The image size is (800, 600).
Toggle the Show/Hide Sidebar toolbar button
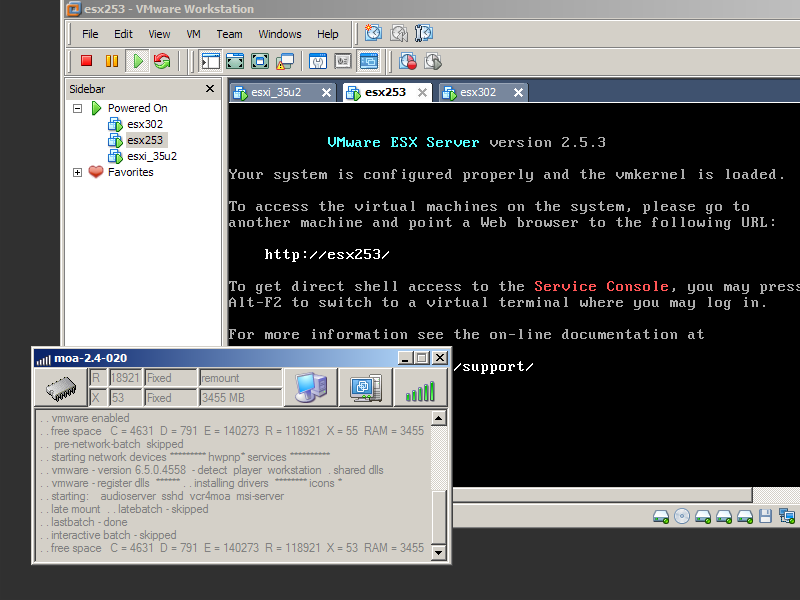pyautogui.click(x=210, y=61)
